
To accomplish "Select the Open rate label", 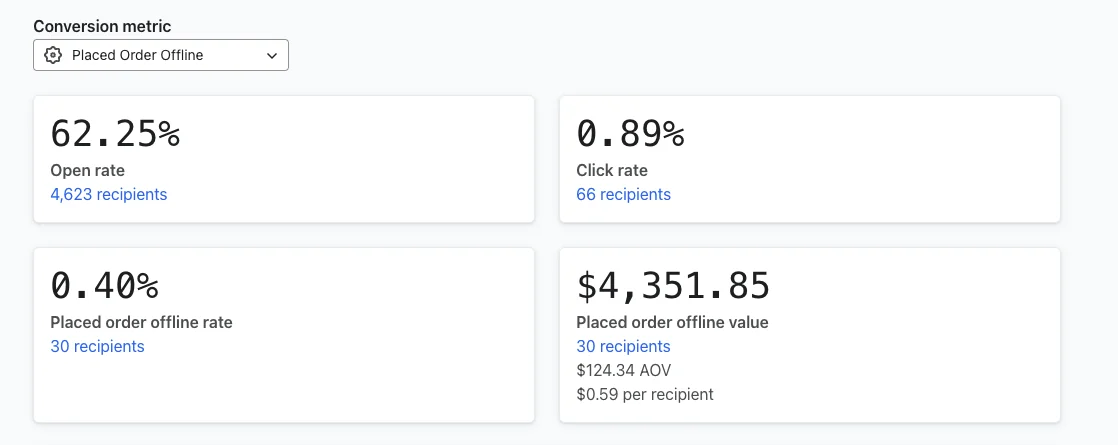I will tap(87, 170).
